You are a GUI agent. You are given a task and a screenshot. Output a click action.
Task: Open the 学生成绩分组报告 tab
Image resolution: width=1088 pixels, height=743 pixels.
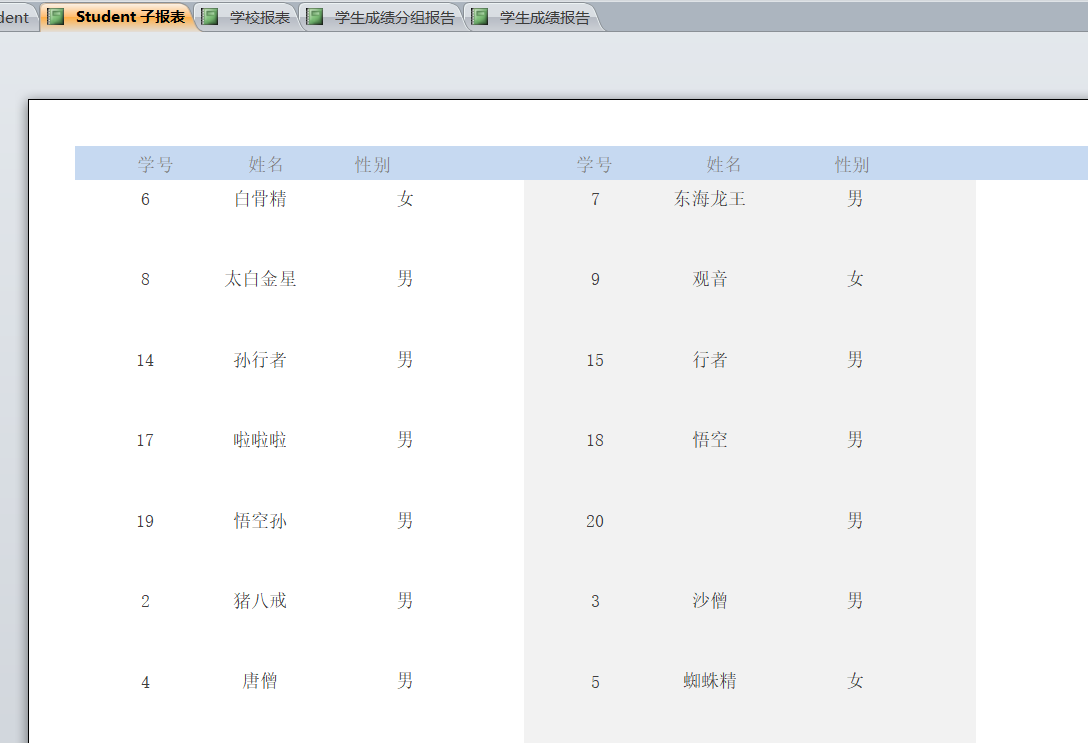click(x=393, y=18)
